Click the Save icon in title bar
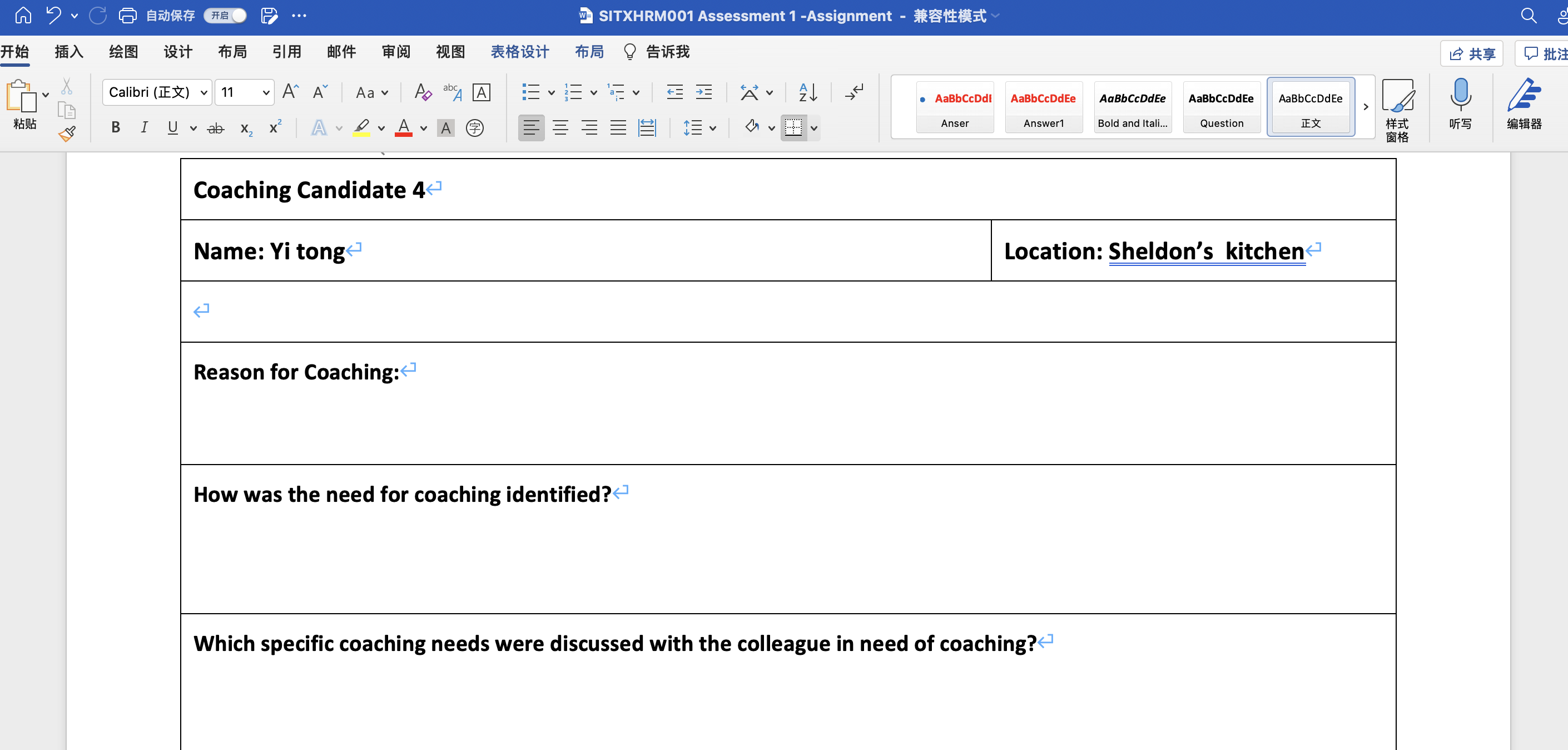The height and width of the screenshot is (750, 1568). (269, 15)
